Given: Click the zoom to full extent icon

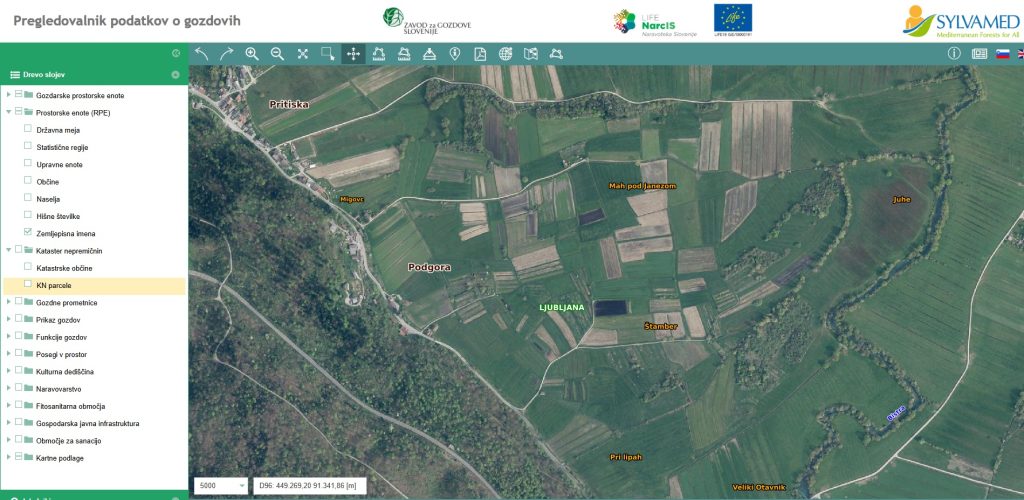Looking at the screenshot, I should pos(303,54).
